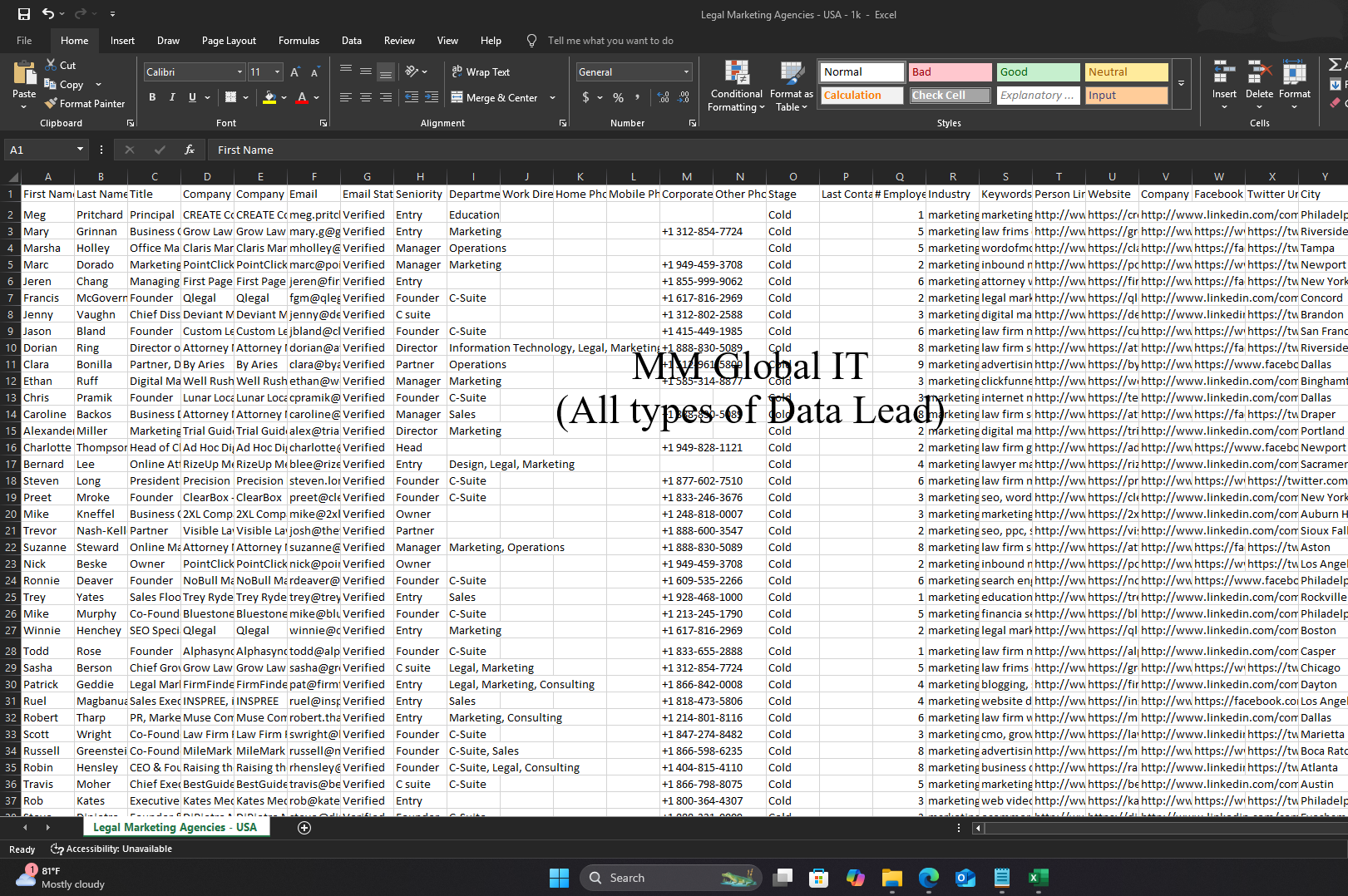The width and height of the screenshot is (1348, 896).
Task: Click the Select All corner triangle
Action: click(x=12, y=177)
